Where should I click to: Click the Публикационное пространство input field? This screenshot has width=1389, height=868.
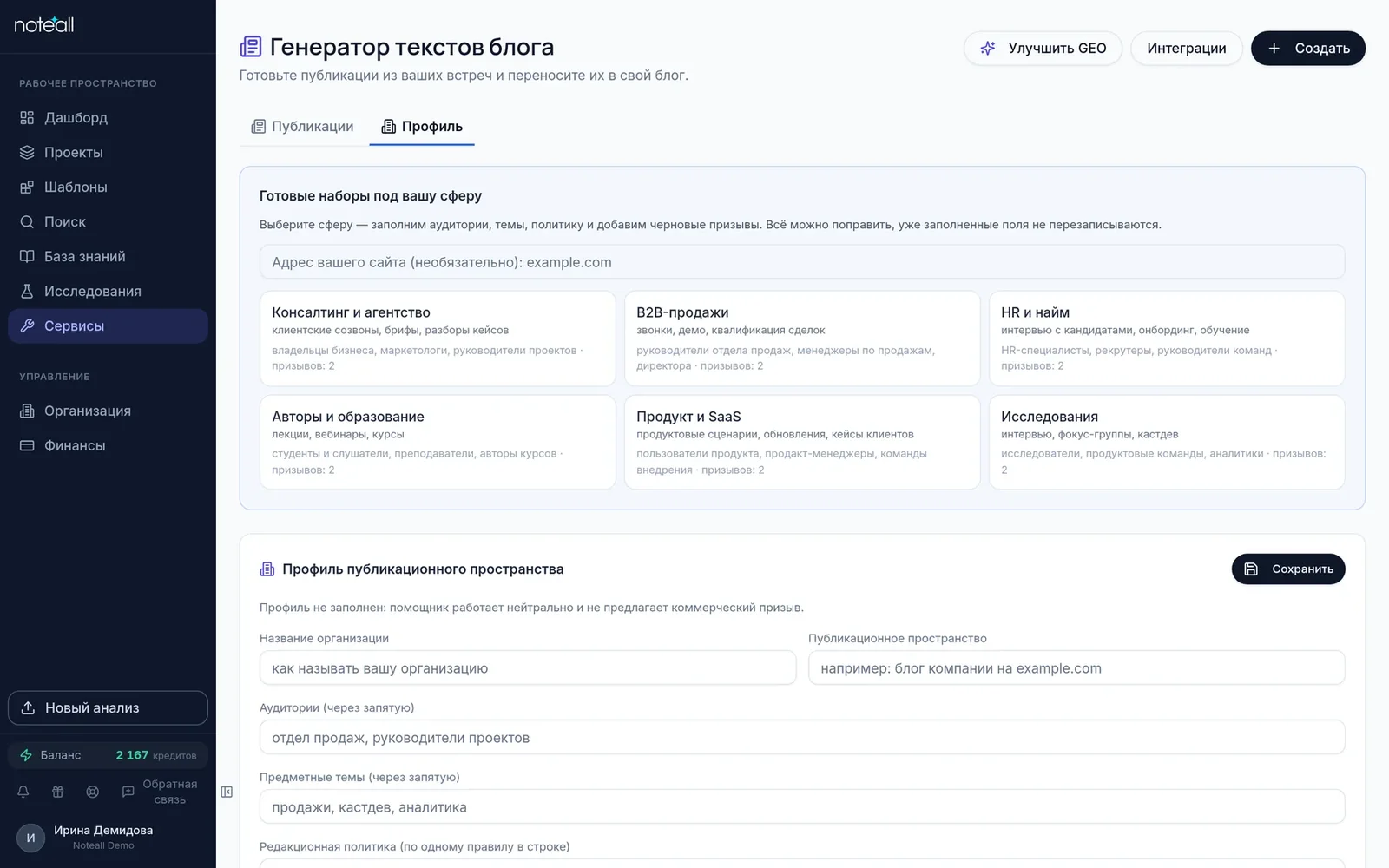[1076, 668]
